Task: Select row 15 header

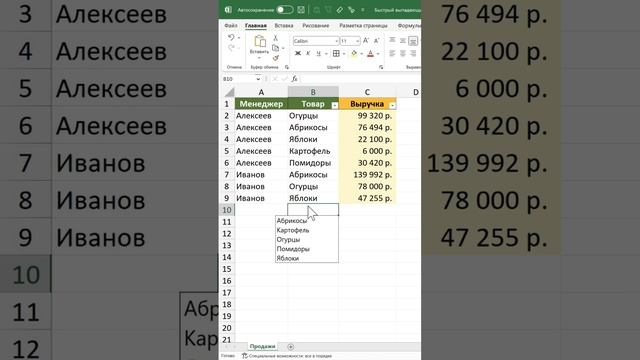Action: (x=227, y=269)
